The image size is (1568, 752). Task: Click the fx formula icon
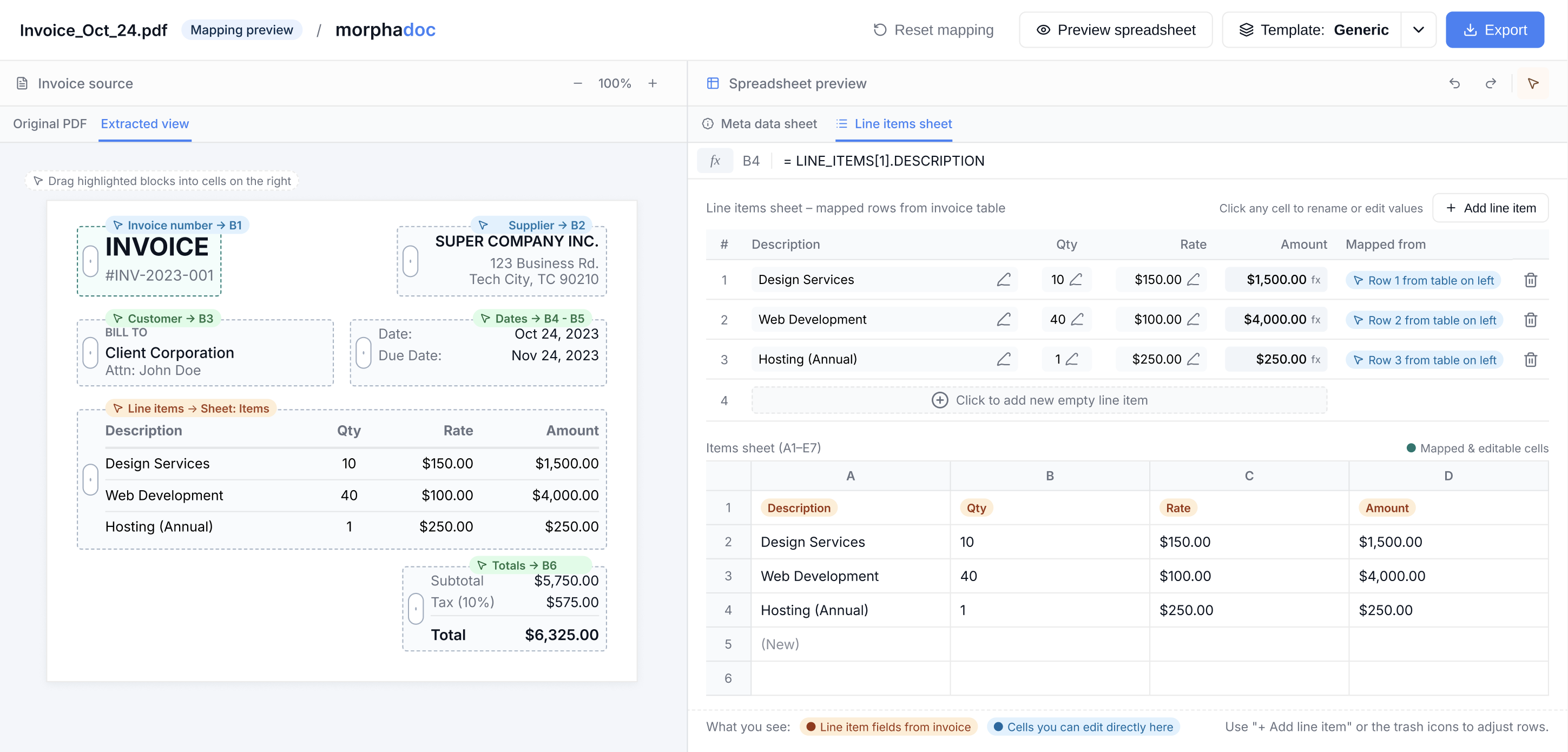pos(715,161)
